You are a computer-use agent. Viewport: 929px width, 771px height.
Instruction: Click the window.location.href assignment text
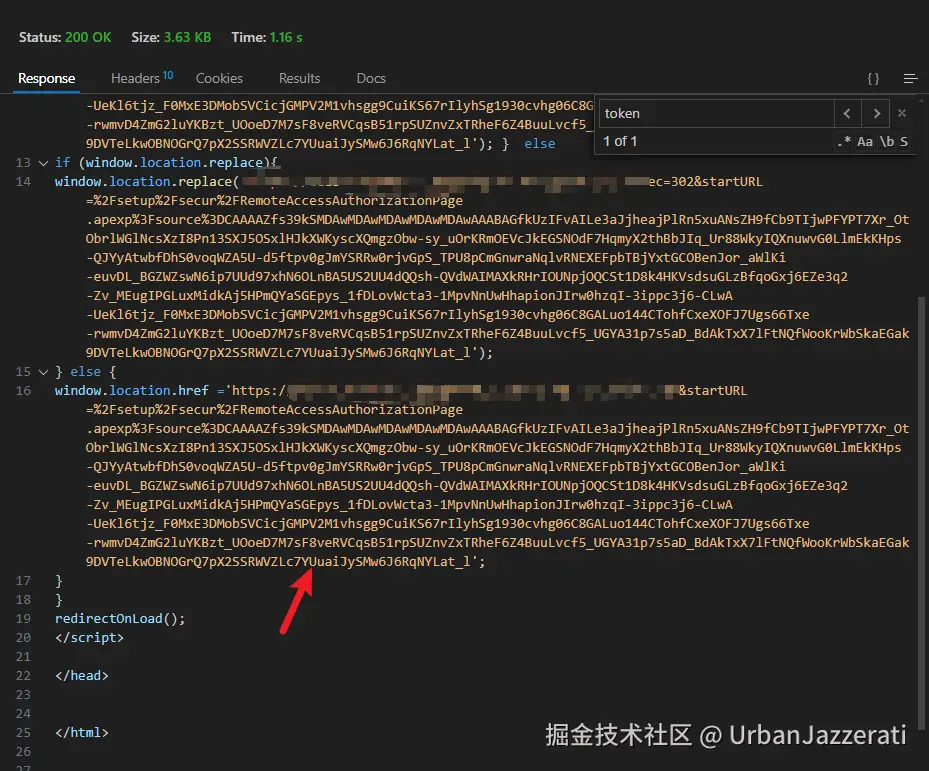(132, 391)
